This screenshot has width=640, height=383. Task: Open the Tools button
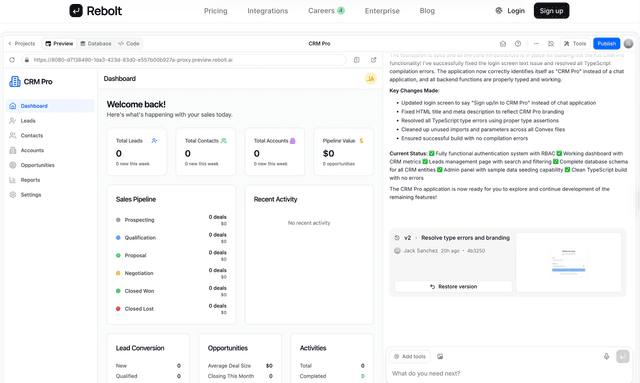click(575, 44)
